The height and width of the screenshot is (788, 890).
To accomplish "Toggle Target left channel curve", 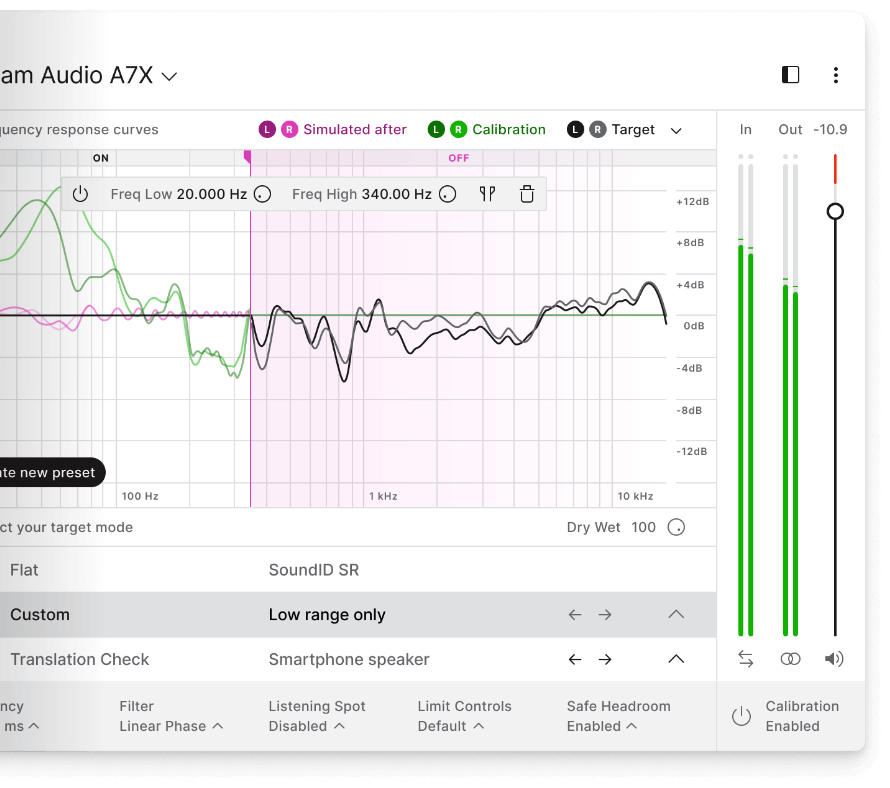I will point(575,129).
